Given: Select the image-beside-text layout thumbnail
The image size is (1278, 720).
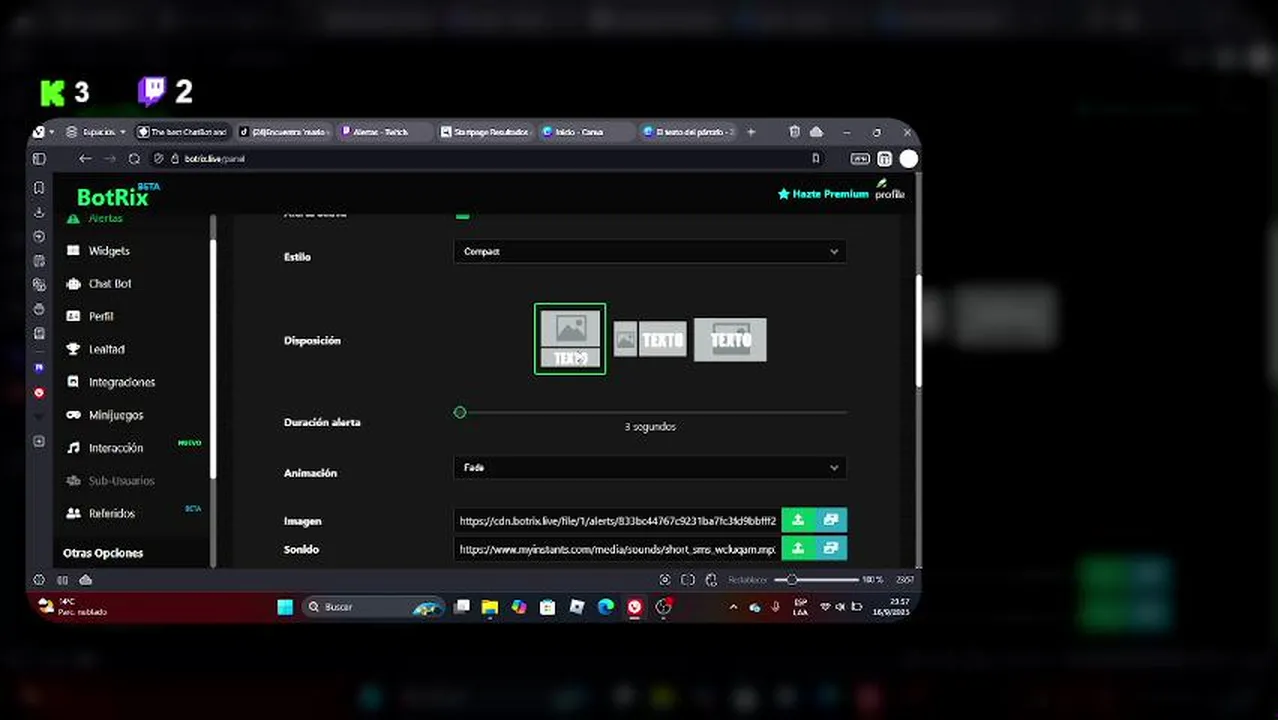Looking at the screenshot, I should (650, 340).
